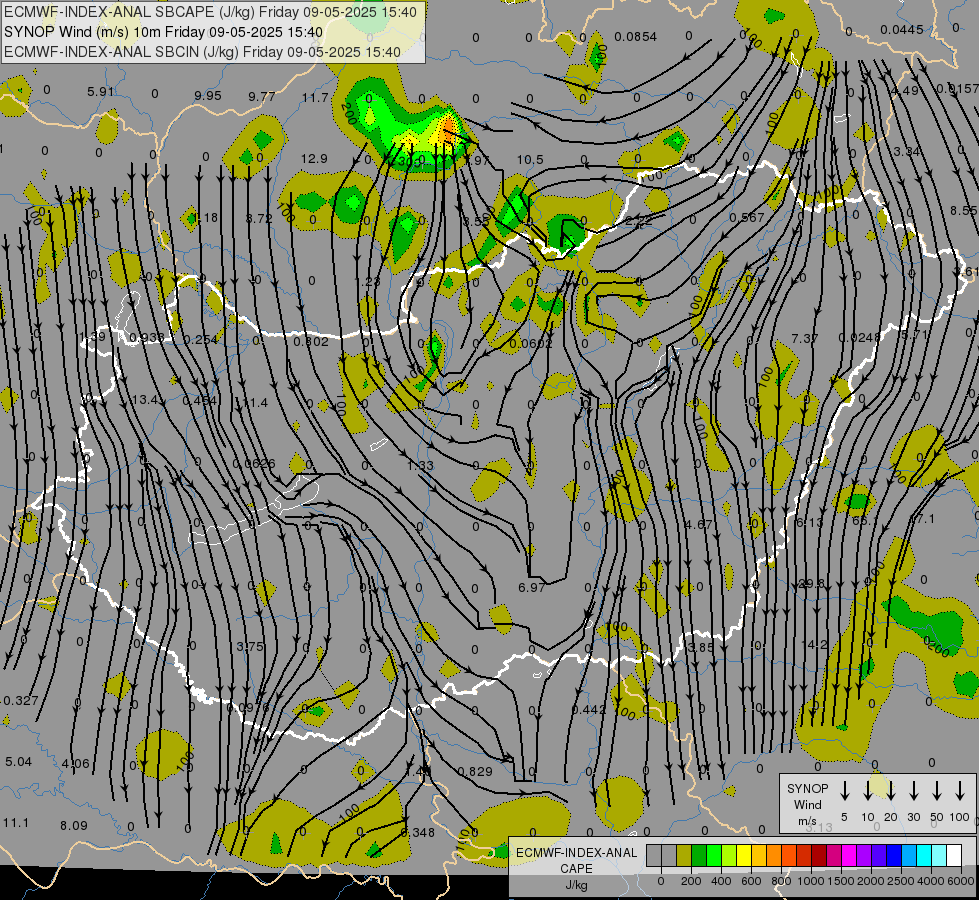Click the map value 5.91
Image resolution: width=979 pixels, height=900 pixels.
[101, 92]
